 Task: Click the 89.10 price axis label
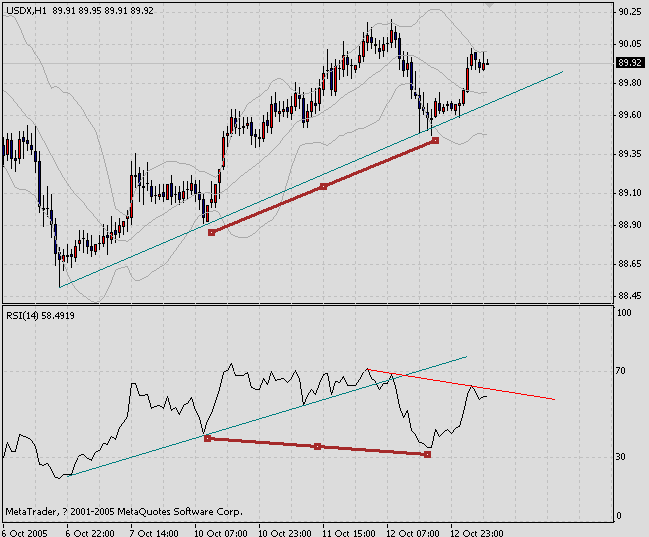pyautogui.click(x=630, y=193)
